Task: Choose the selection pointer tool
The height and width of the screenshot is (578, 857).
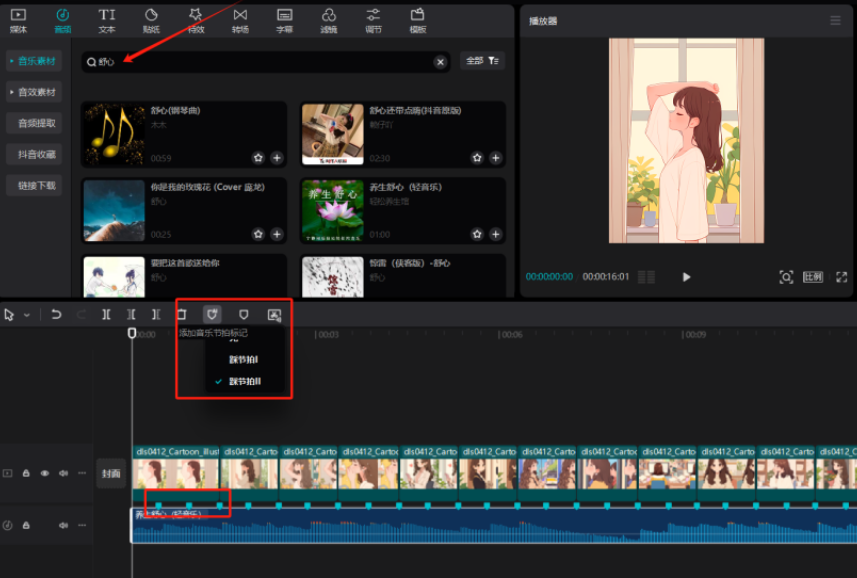Action: click(x=9, y=315)
